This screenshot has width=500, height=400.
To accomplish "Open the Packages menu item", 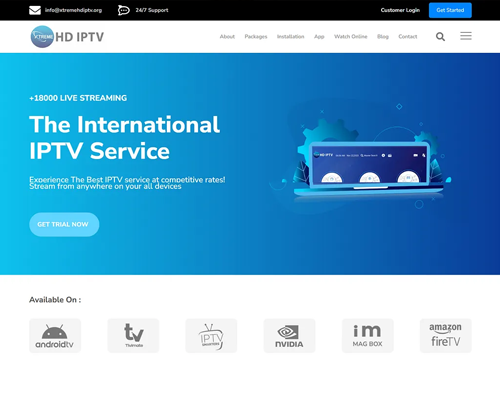I will coord(256,37).
